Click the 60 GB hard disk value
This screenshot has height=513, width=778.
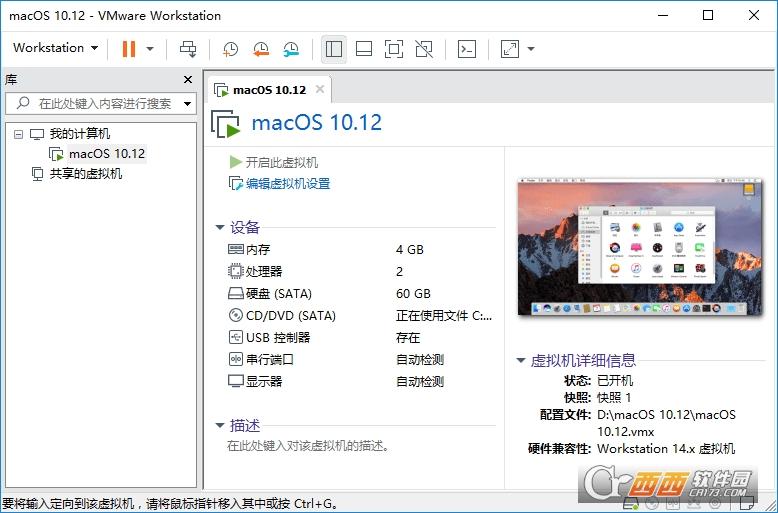point(413,294)
